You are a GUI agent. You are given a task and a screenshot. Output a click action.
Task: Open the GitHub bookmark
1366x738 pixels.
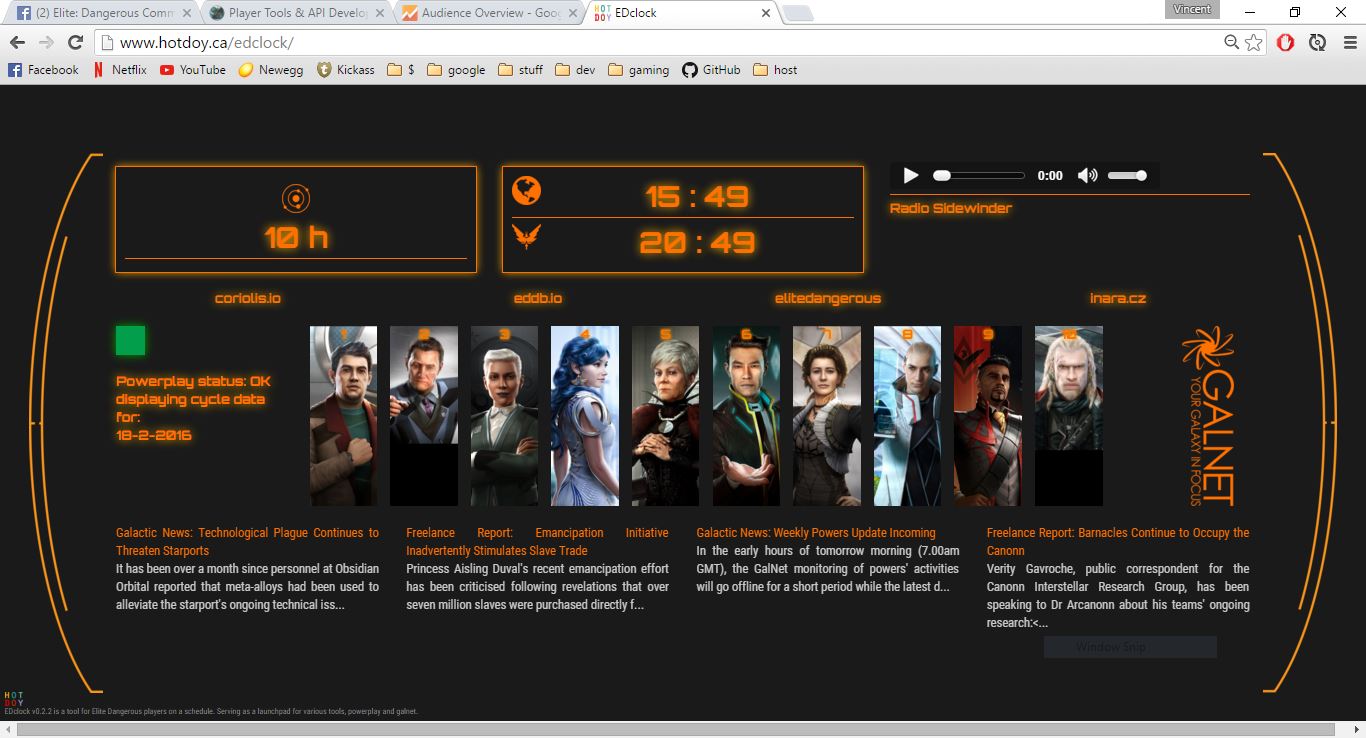[711, 70]
